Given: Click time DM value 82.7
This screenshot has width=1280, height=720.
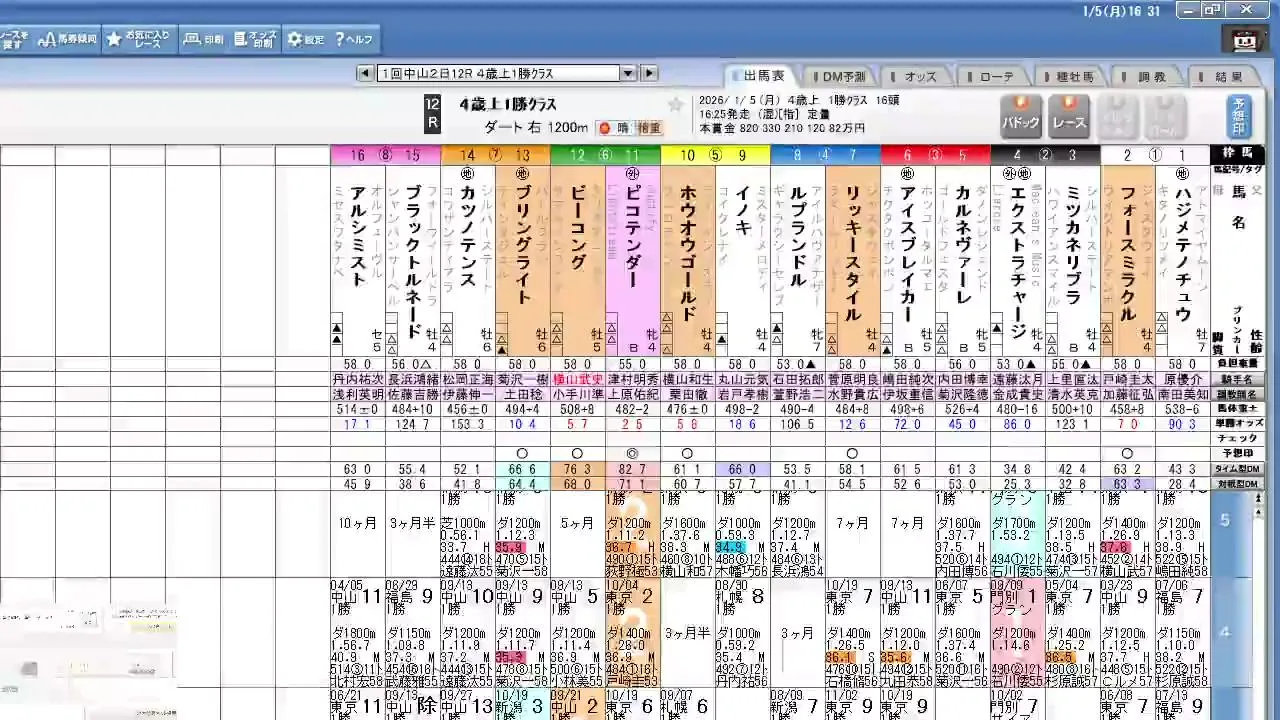Looking at the screenshot, I should [632, 469].
